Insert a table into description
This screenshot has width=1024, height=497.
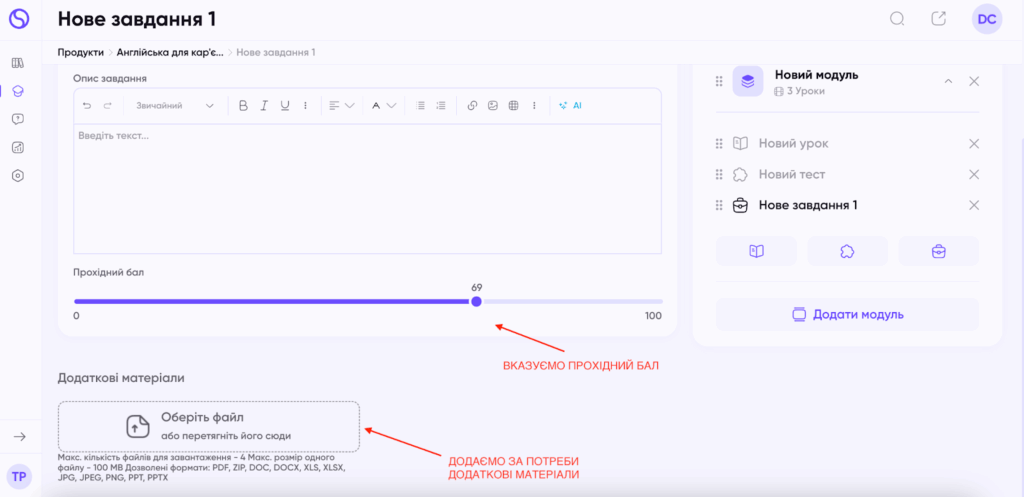pyautogui.click(x=513, y=105)
